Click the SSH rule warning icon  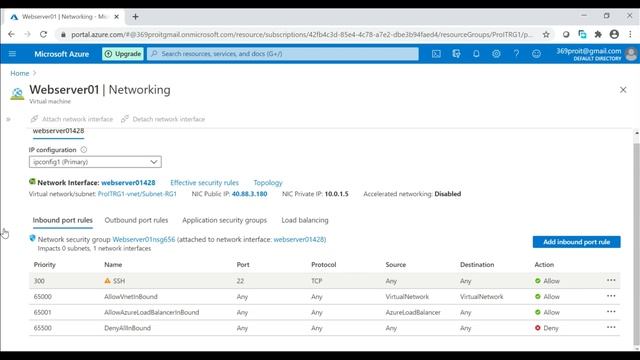tap(107, 281)
